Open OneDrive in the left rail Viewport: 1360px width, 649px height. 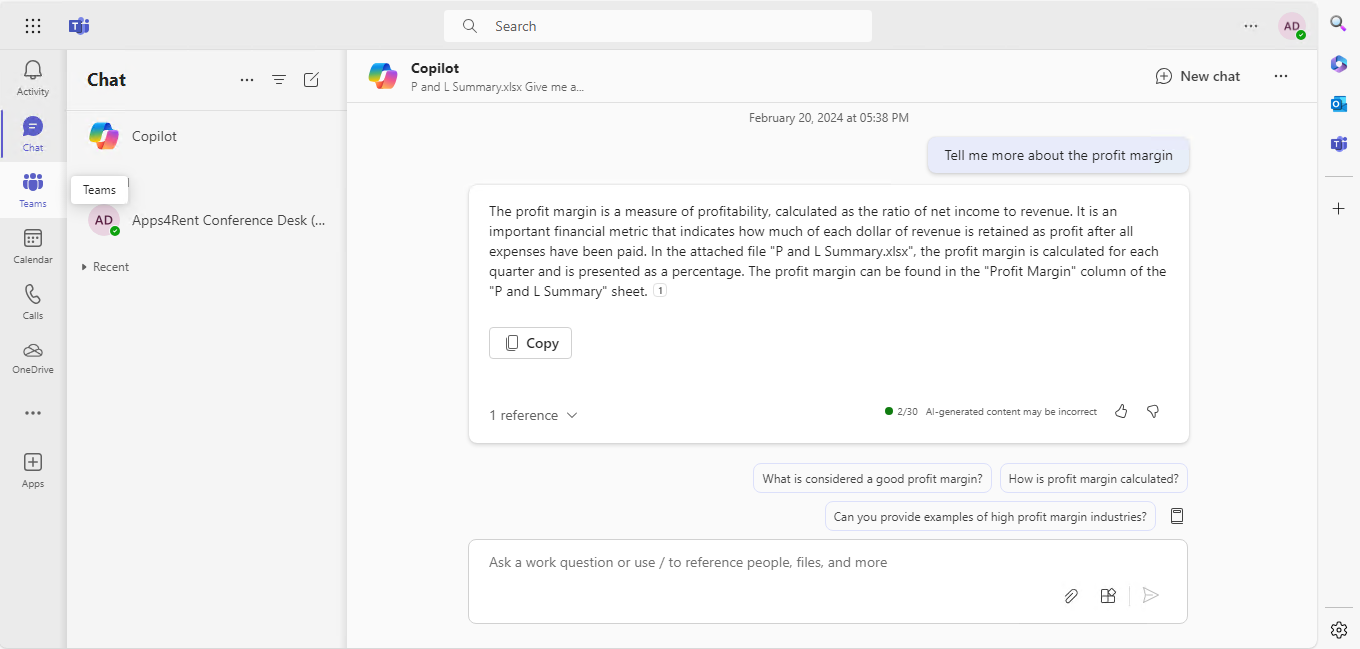point(33,357)
